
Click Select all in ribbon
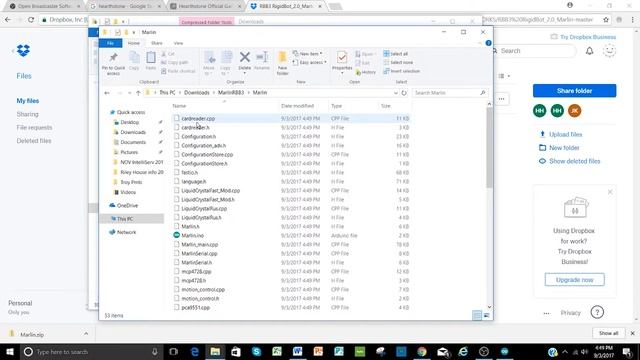pos(395,53)
